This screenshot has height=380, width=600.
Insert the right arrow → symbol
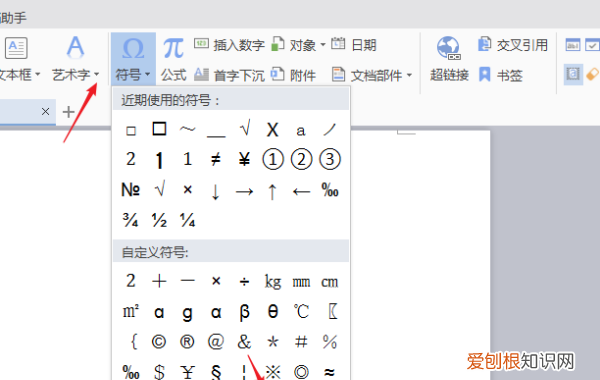(x=244, y=191)
